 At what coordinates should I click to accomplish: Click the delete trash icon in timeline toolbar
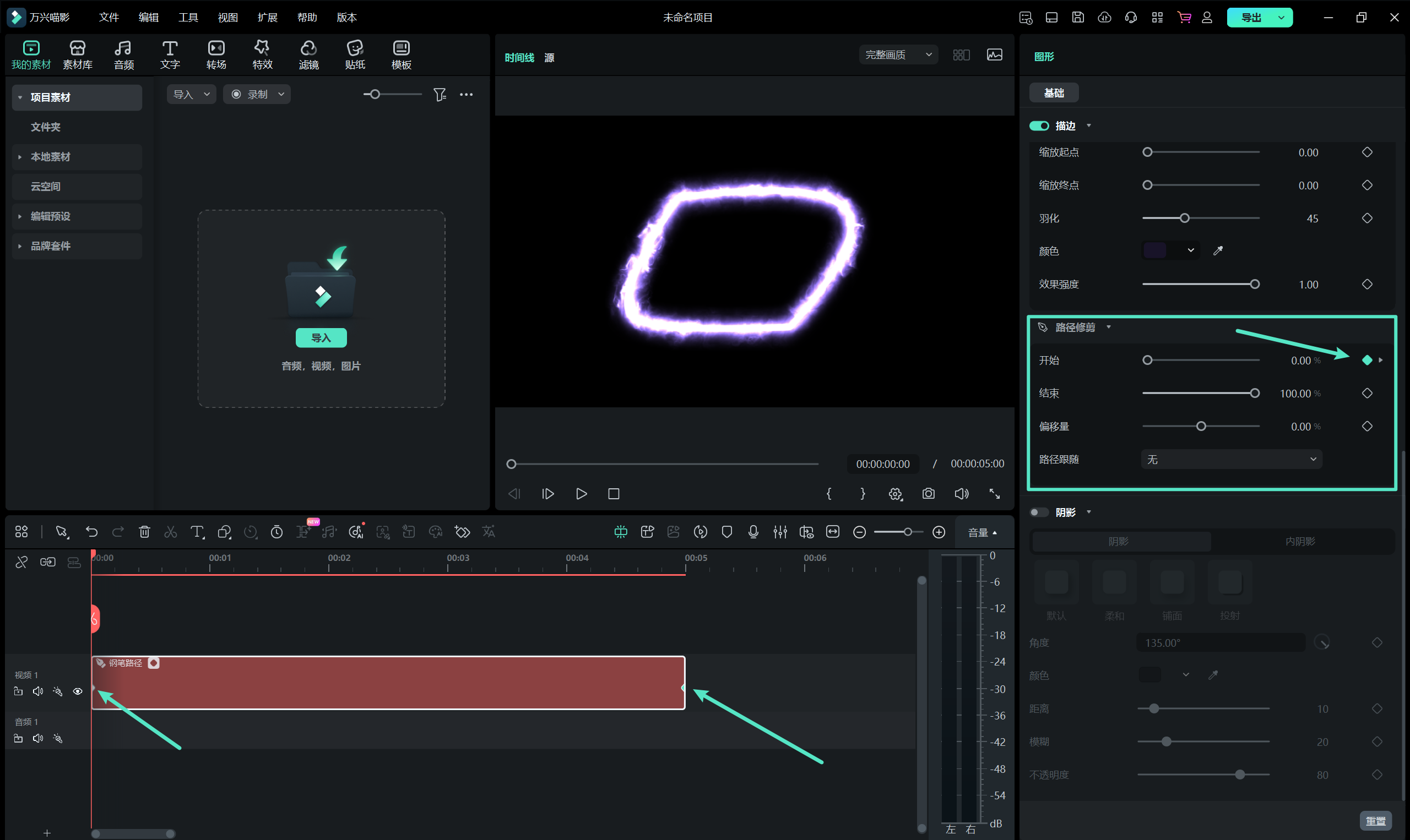coord(144,532)
